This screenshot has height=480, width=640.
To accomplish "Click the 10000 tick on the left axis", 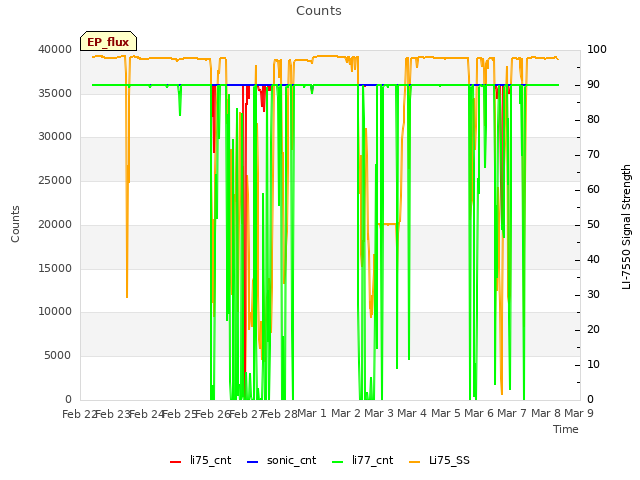I will [x=55, y=312].
